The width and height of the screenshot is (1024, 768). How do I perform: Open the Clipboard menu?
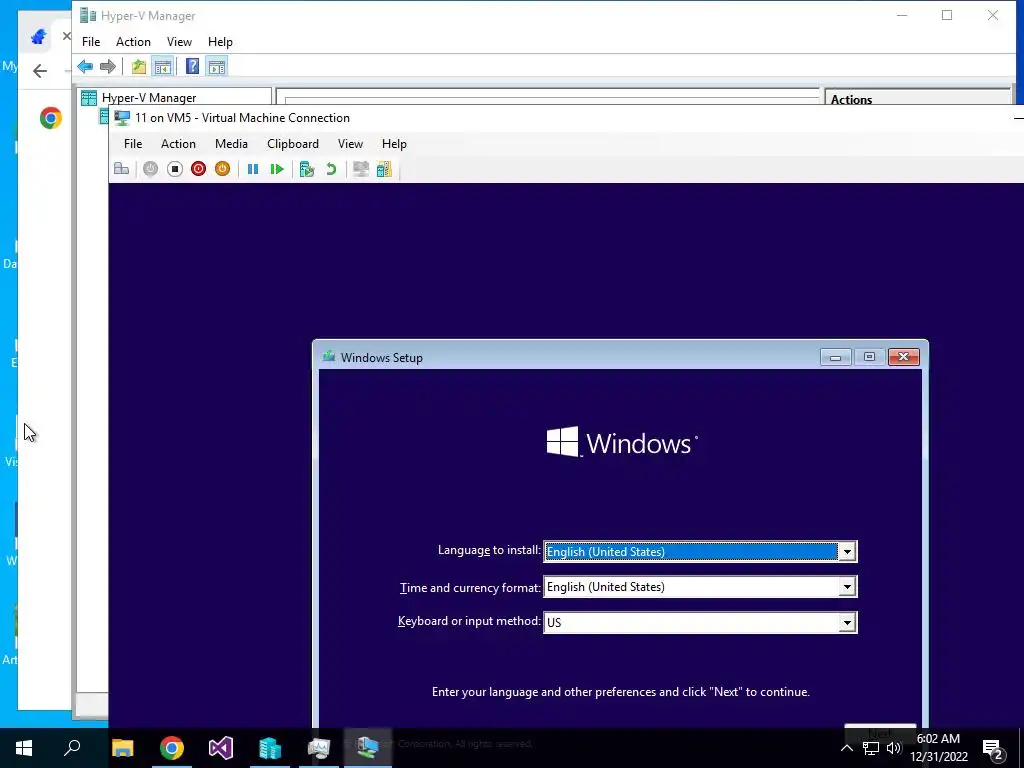[x=293, y=144]
